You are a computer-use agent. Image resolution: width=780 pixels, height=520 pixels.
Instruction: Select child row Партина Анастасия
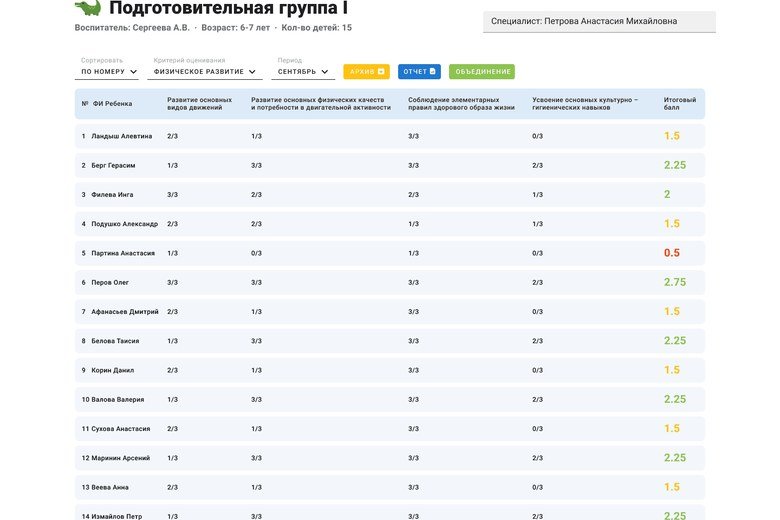pos(390,253)
